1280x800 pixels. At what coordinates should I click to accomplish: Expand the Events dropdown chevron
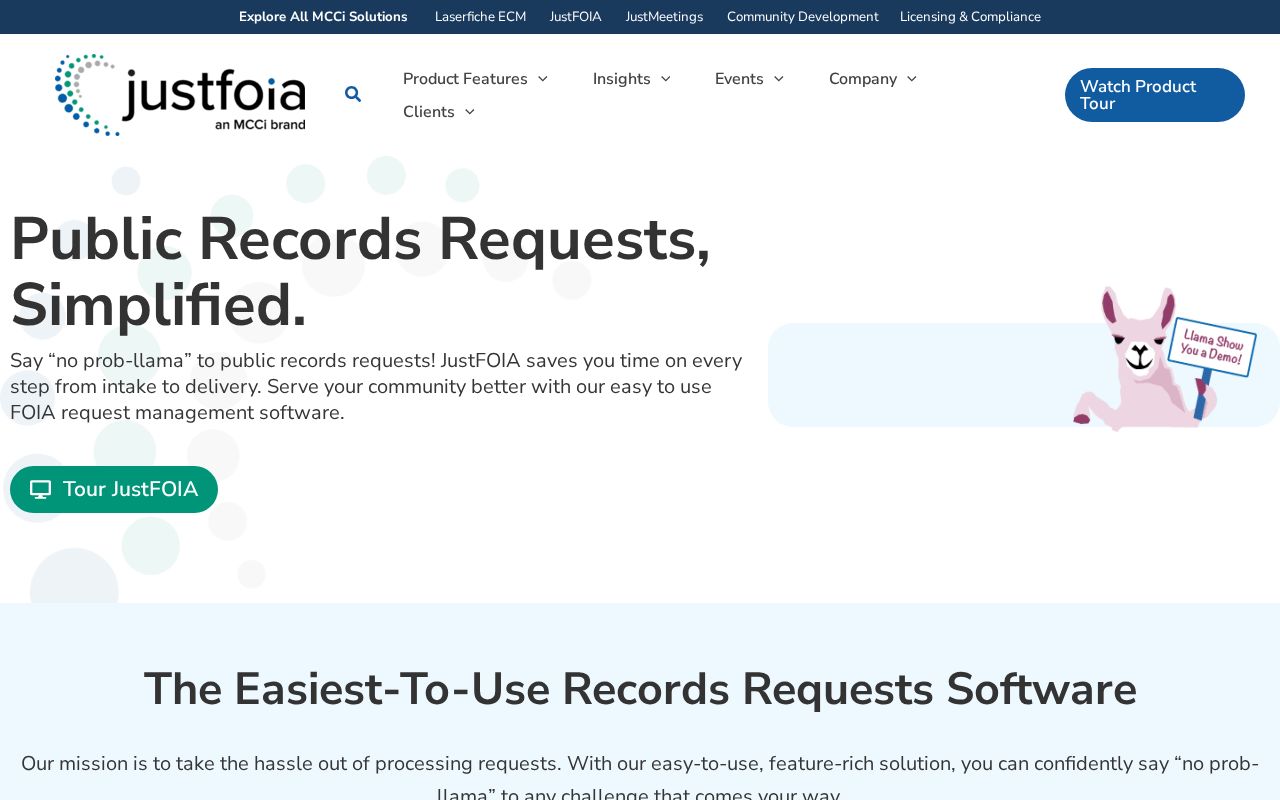779,79
